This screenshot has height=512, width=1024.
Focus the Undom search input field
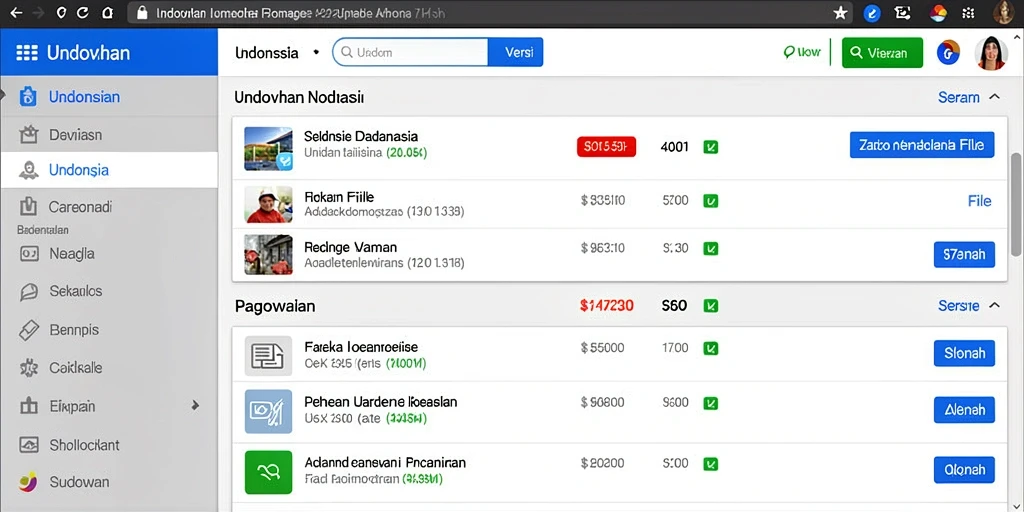411,52
